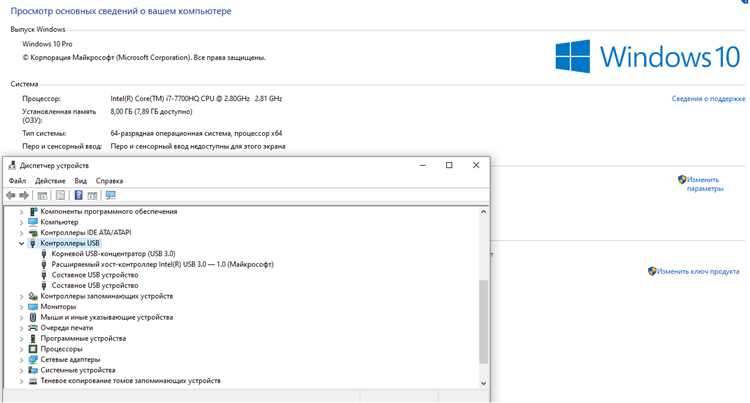Click the Компоненты программного обеспечения icon
The width and height of the screenshot is (750, 403).
pyautogui.click(x=33, y=211)
